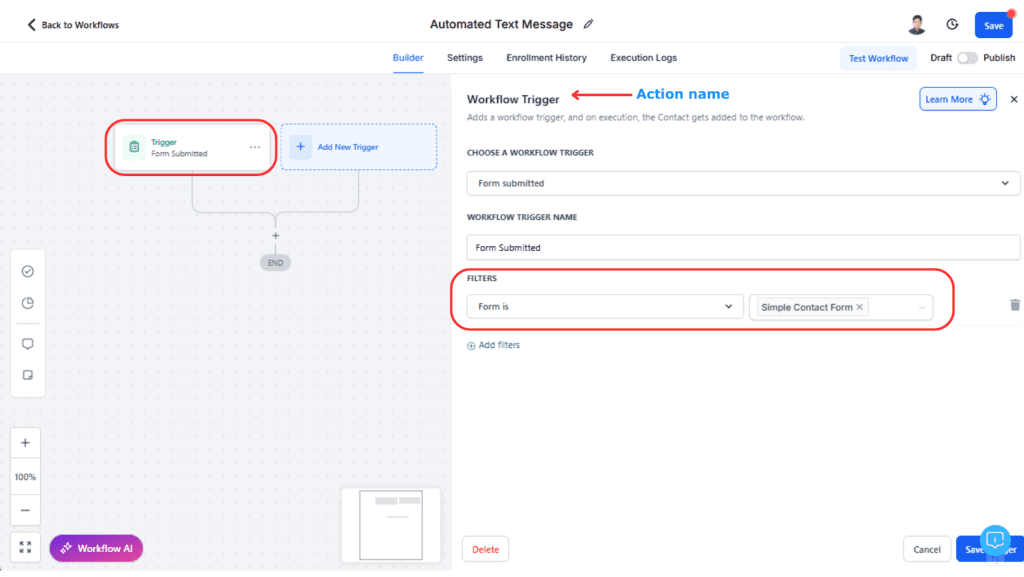Click the Add filters link
This screenshot has height=577, width=1024.
point(493,345)
